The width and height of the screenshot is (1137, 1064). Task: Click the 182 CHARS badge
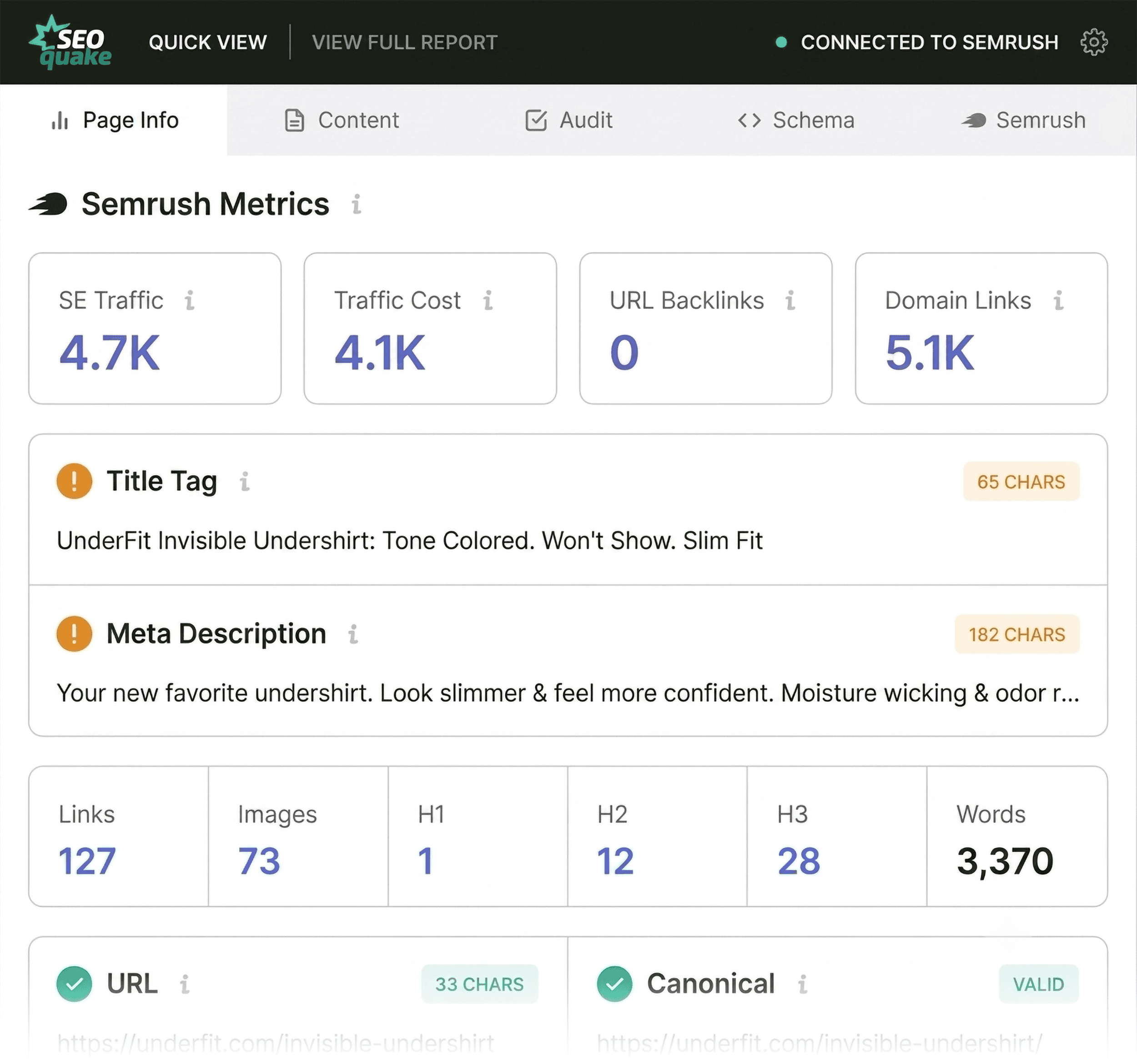[x=1016, y=634]
